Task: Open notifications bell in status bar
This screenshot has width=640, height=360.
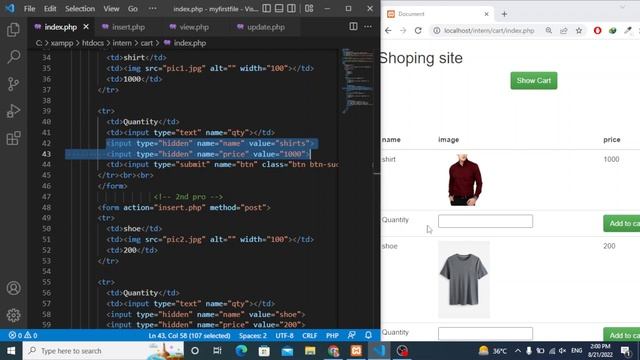Action: (x=368, y=336)
